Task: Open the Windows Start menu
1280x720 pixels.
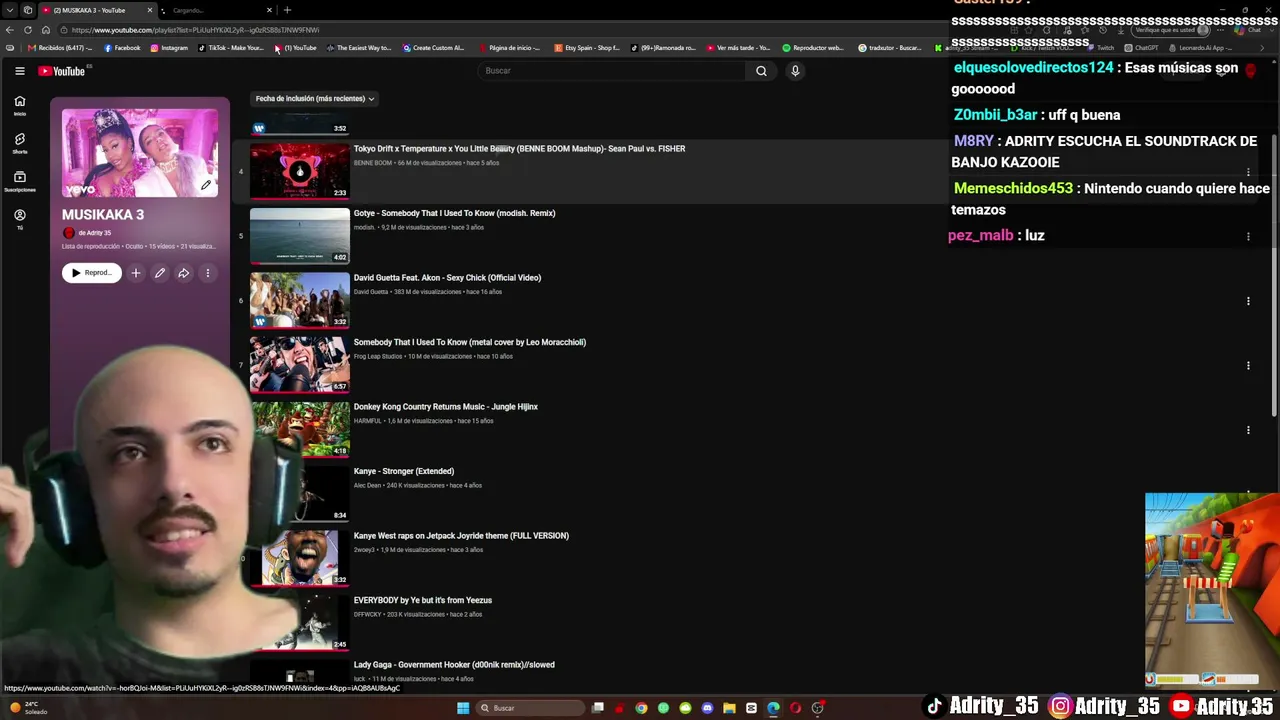Action: pyautogui.click(x=463, y=708)
